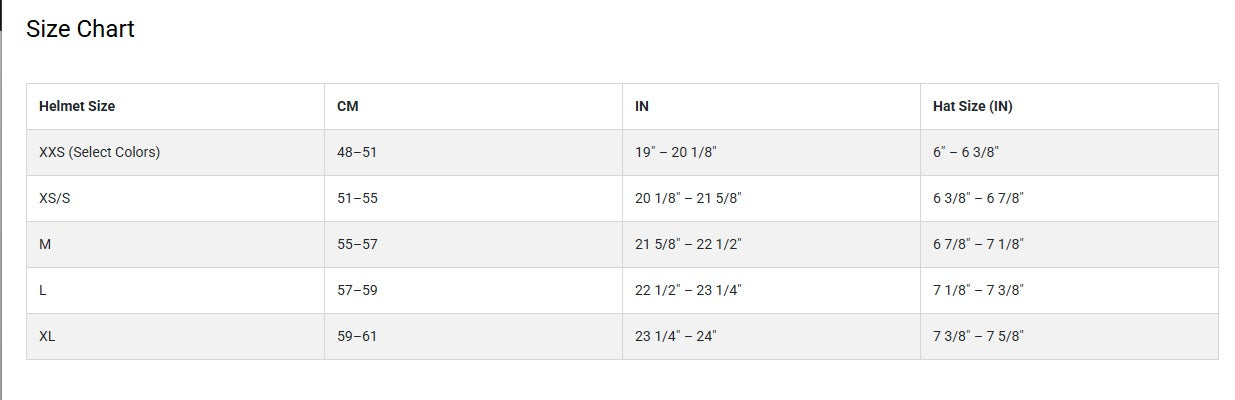Click the 19" – 20 1/8" inch cell
Image resolution: width=1235 pixels, height=400 pixels.
coord(676,152)
